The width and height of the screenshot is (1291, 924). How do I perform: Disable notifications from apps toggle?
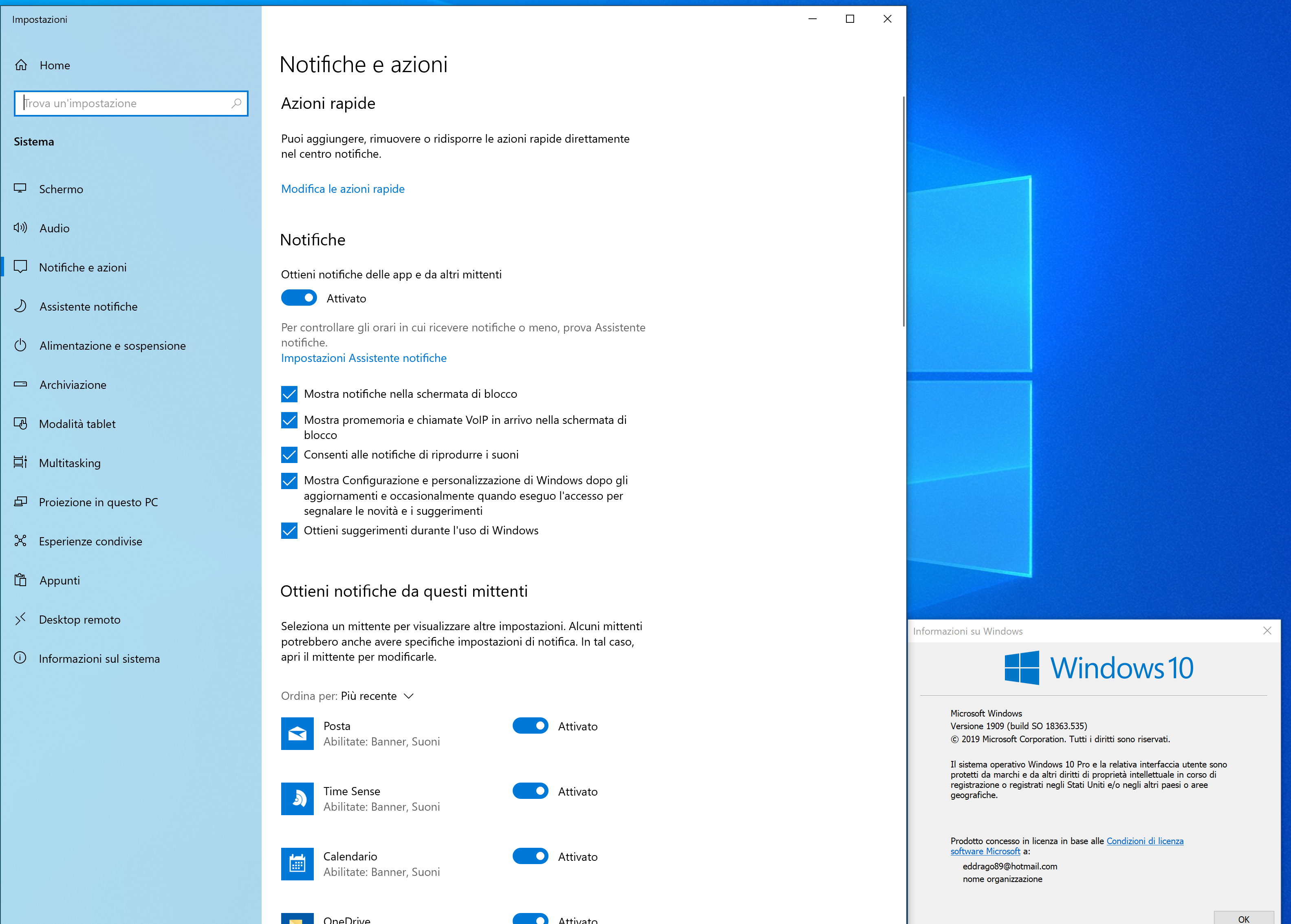pos(299,298)
